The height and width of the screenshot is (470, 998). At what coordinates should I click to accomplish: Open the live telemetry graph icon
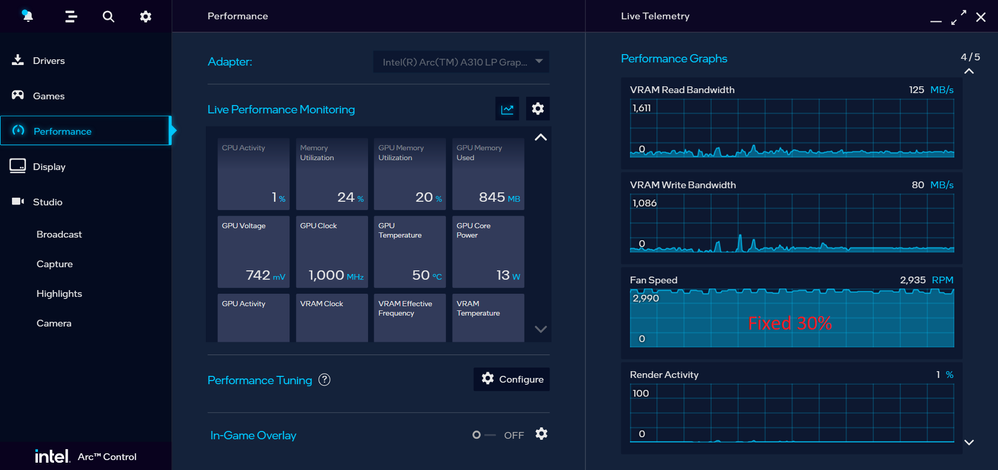507,109
